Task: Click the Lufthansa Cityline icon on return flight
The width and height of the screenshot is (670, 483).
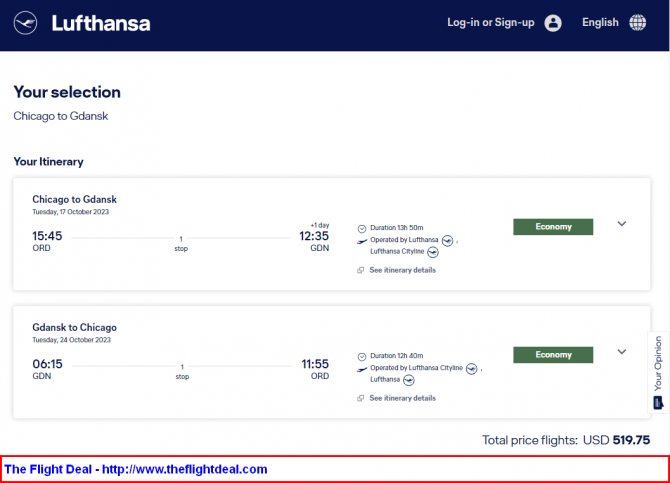Action: pos(471,369)
